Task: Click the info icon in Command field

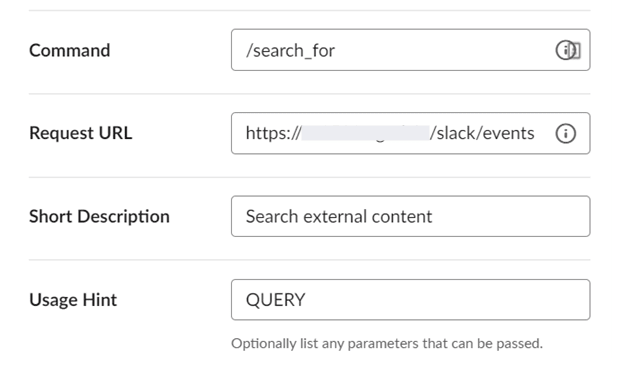Action: coord(564,50)
